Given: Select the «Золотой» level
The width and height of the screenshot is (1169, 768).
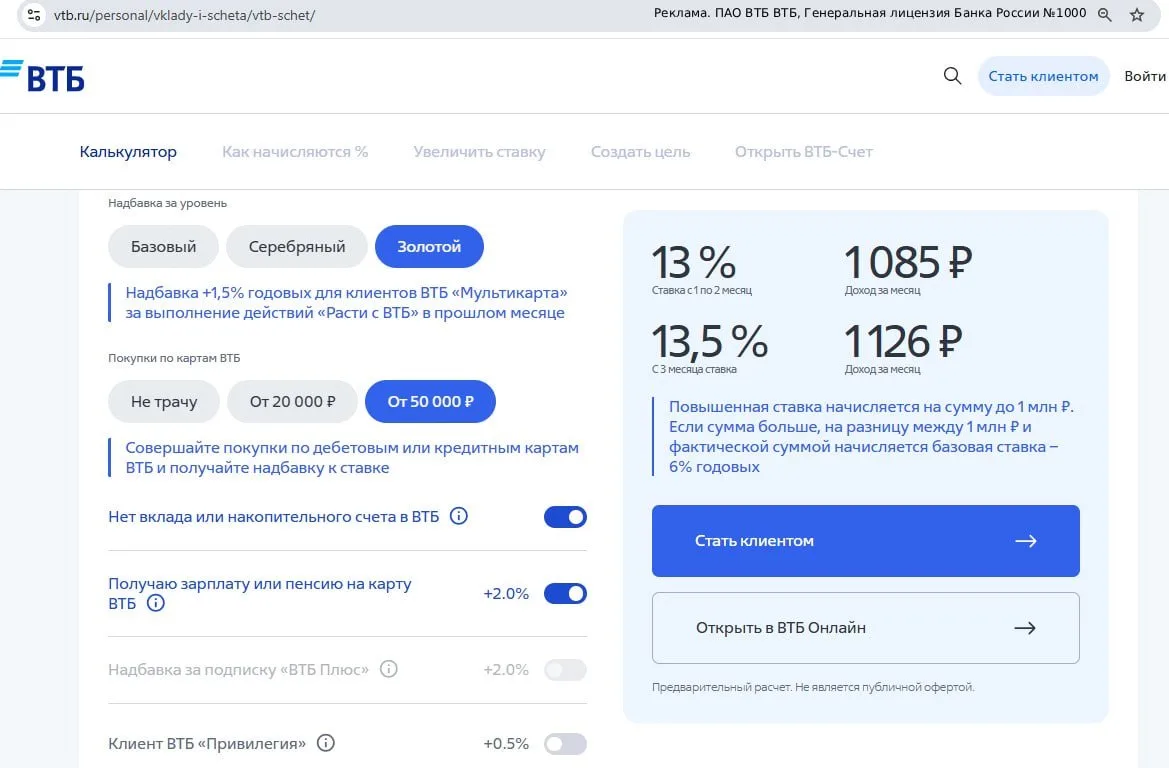Looking at the screenshot, I should [429, 246].
